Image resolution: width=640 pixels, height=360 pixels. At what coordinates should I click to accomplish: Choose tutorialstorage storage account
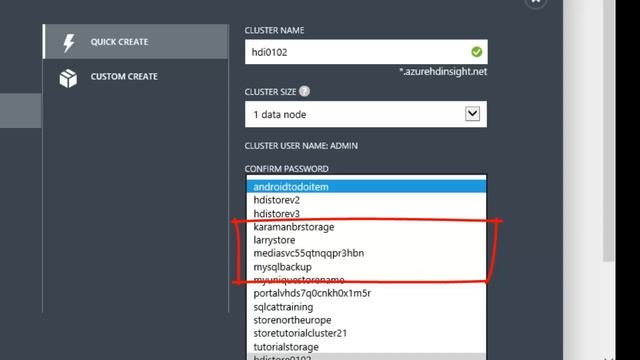[367, 347]
